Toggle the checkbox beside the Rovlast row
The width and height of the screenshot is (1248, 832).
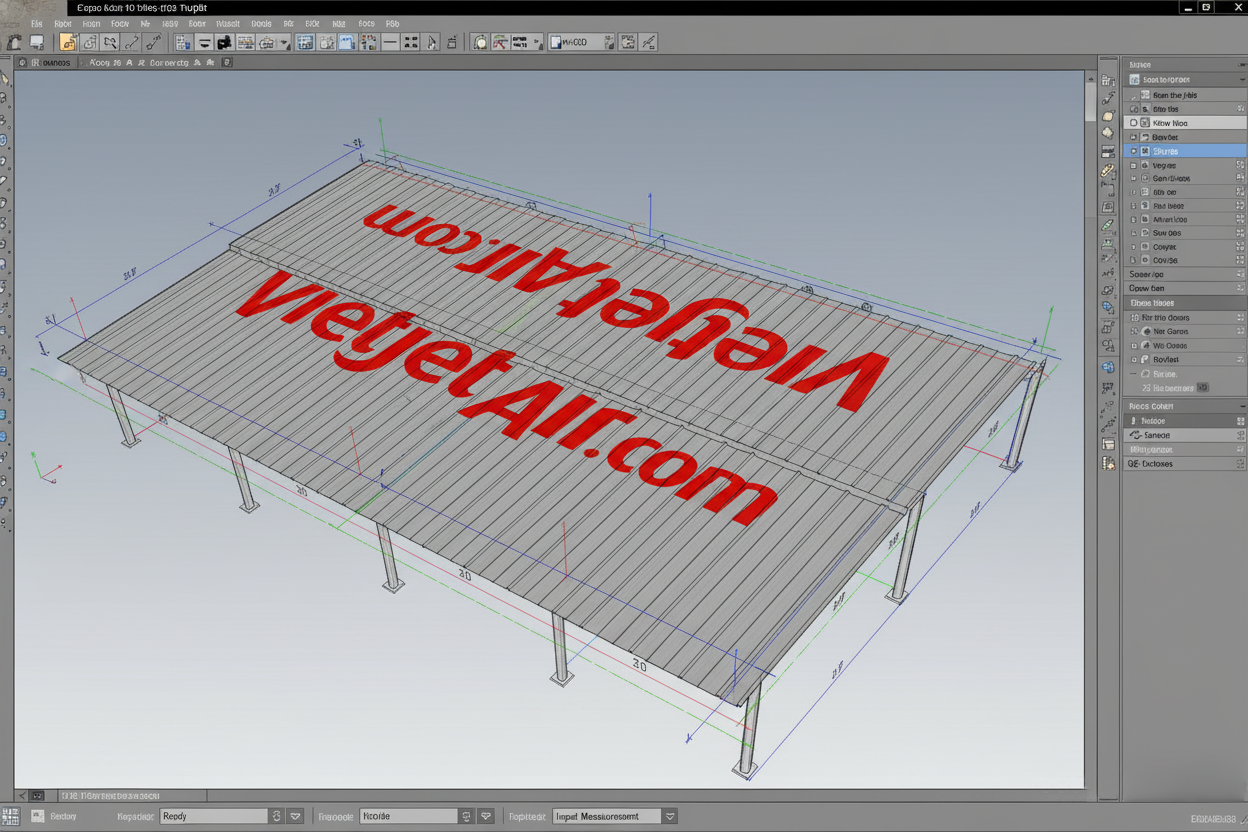pyautogui.click(x=1134, y=359)
